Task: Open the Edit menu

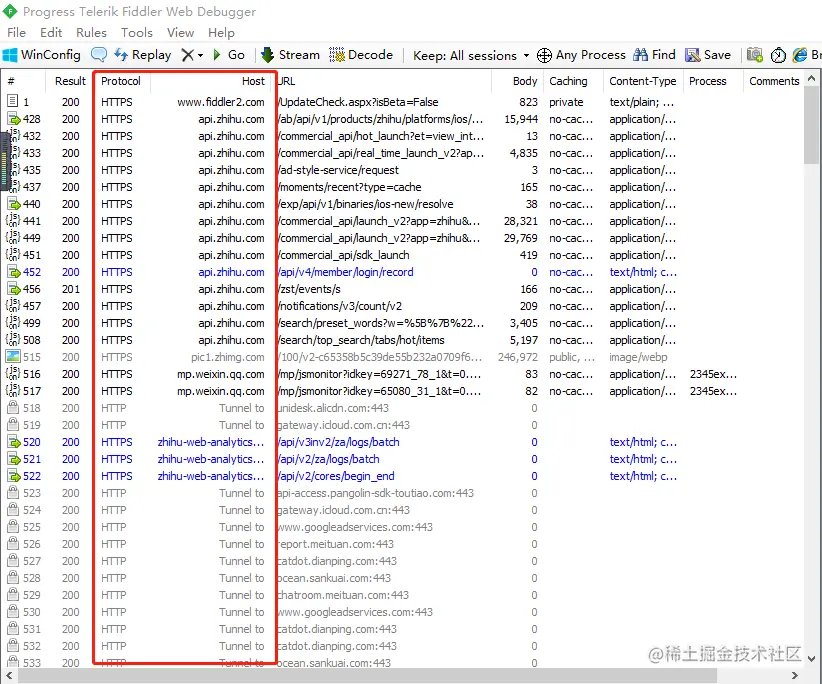Action: click(x=51, y=32)
